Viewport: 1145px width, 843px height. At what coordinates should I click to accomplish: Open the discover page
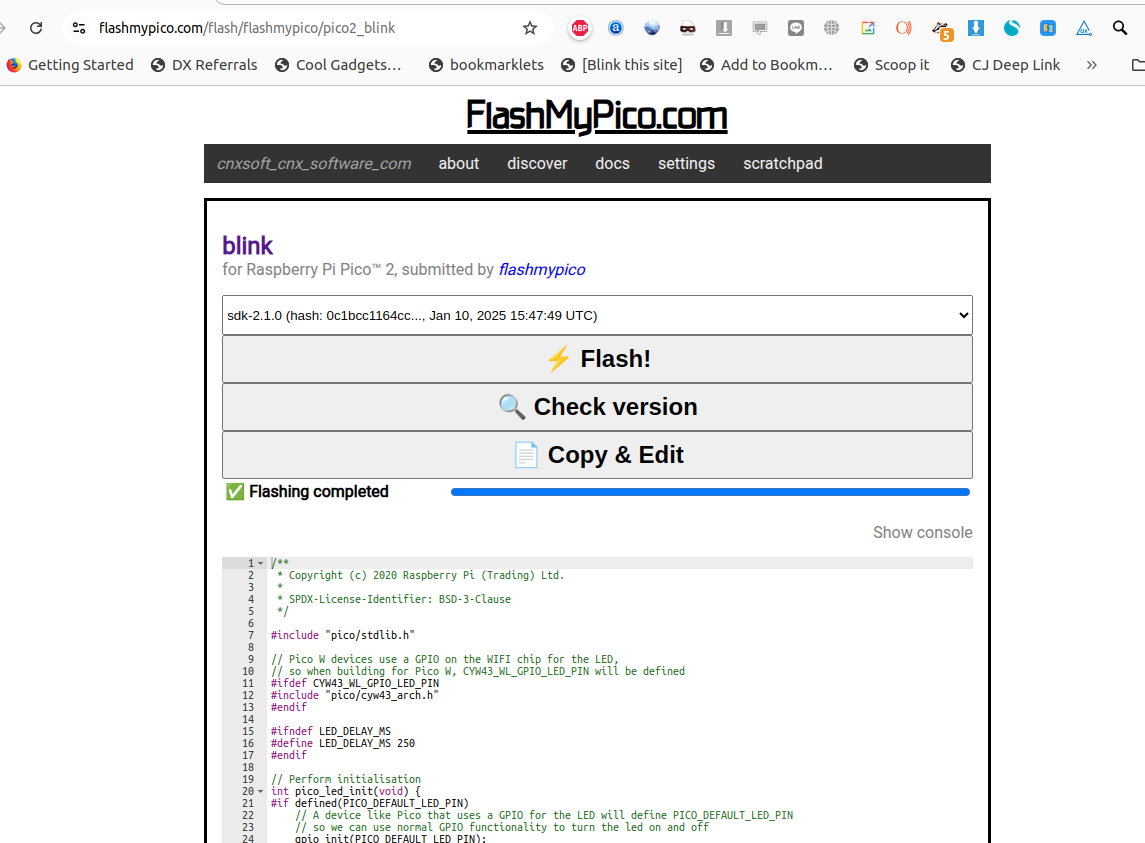pyautogui.click(x=537, y=164)
